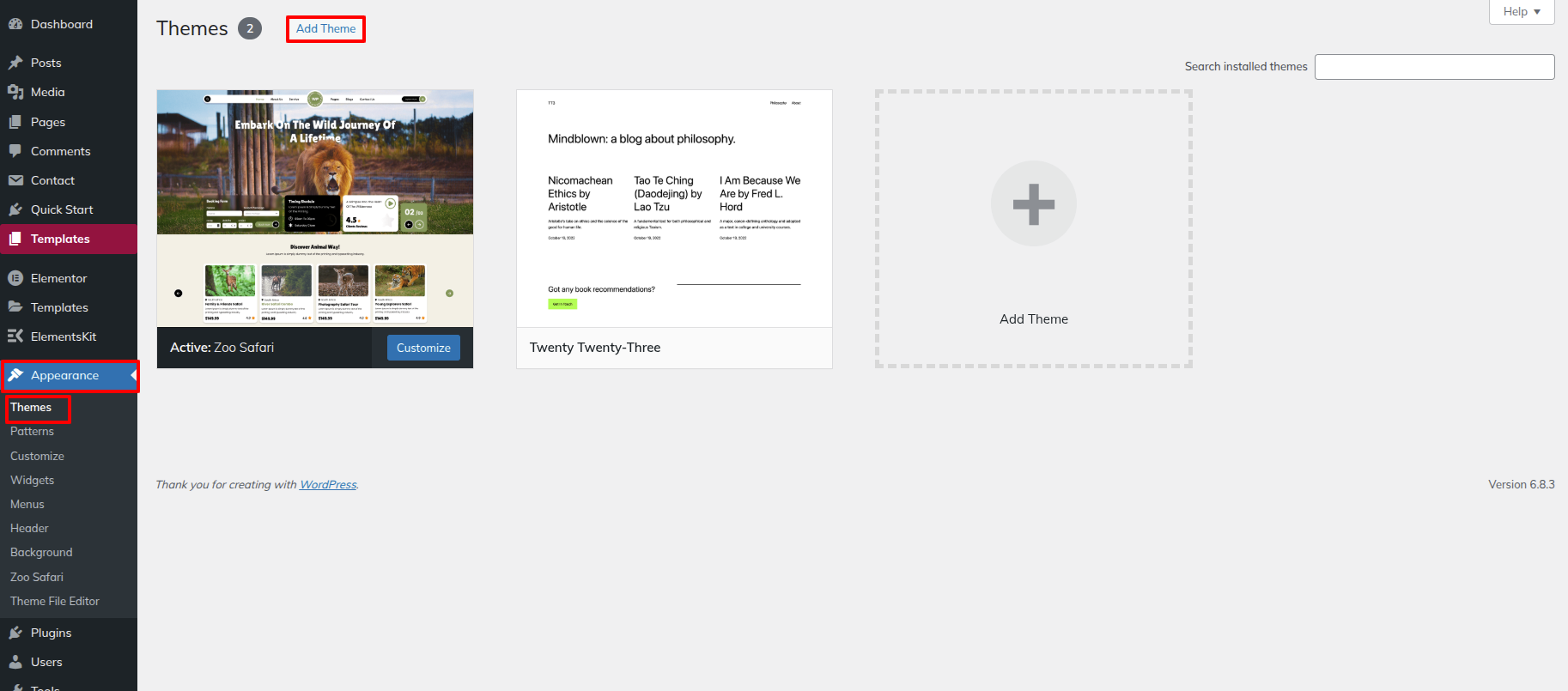
Task: Go to Theme File Editor
Action: coord(55,601)
